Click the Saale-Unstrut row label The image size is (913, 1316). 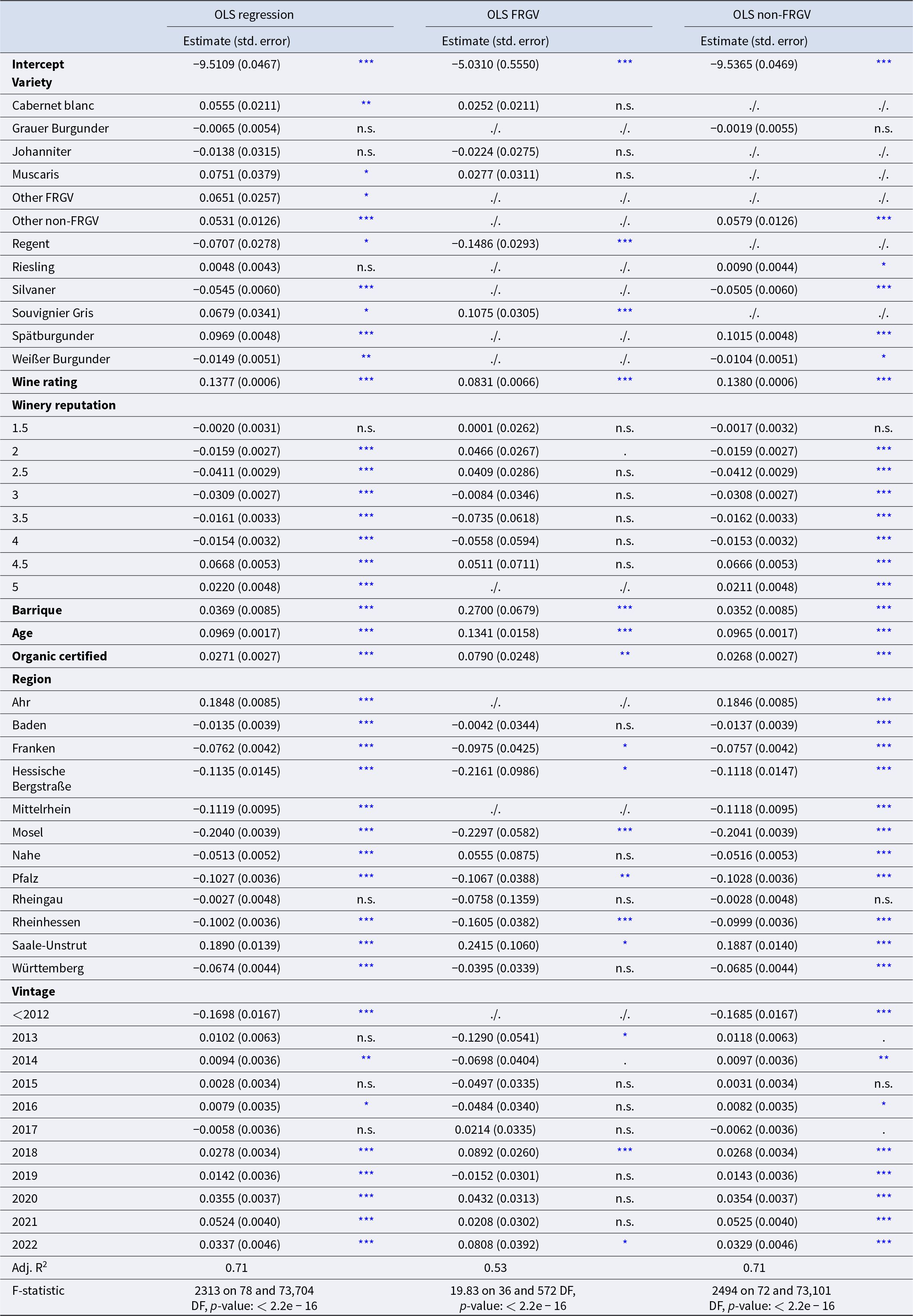(49, 945)
